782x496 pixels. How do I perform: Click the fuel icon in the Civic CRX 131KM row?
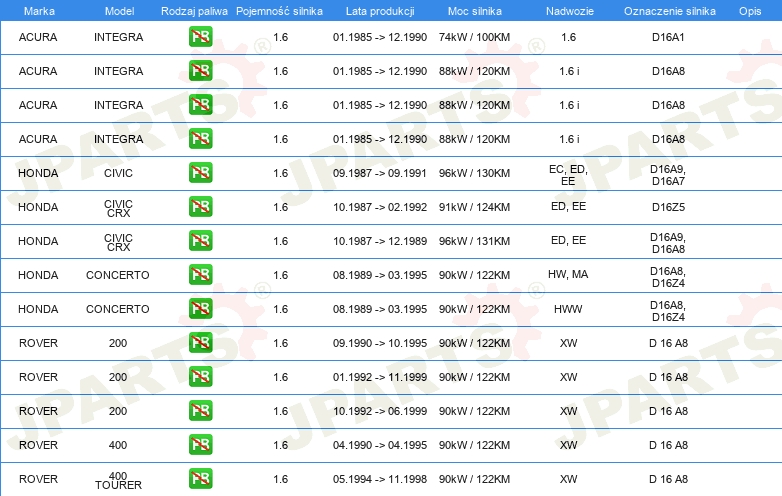[200, 241]
